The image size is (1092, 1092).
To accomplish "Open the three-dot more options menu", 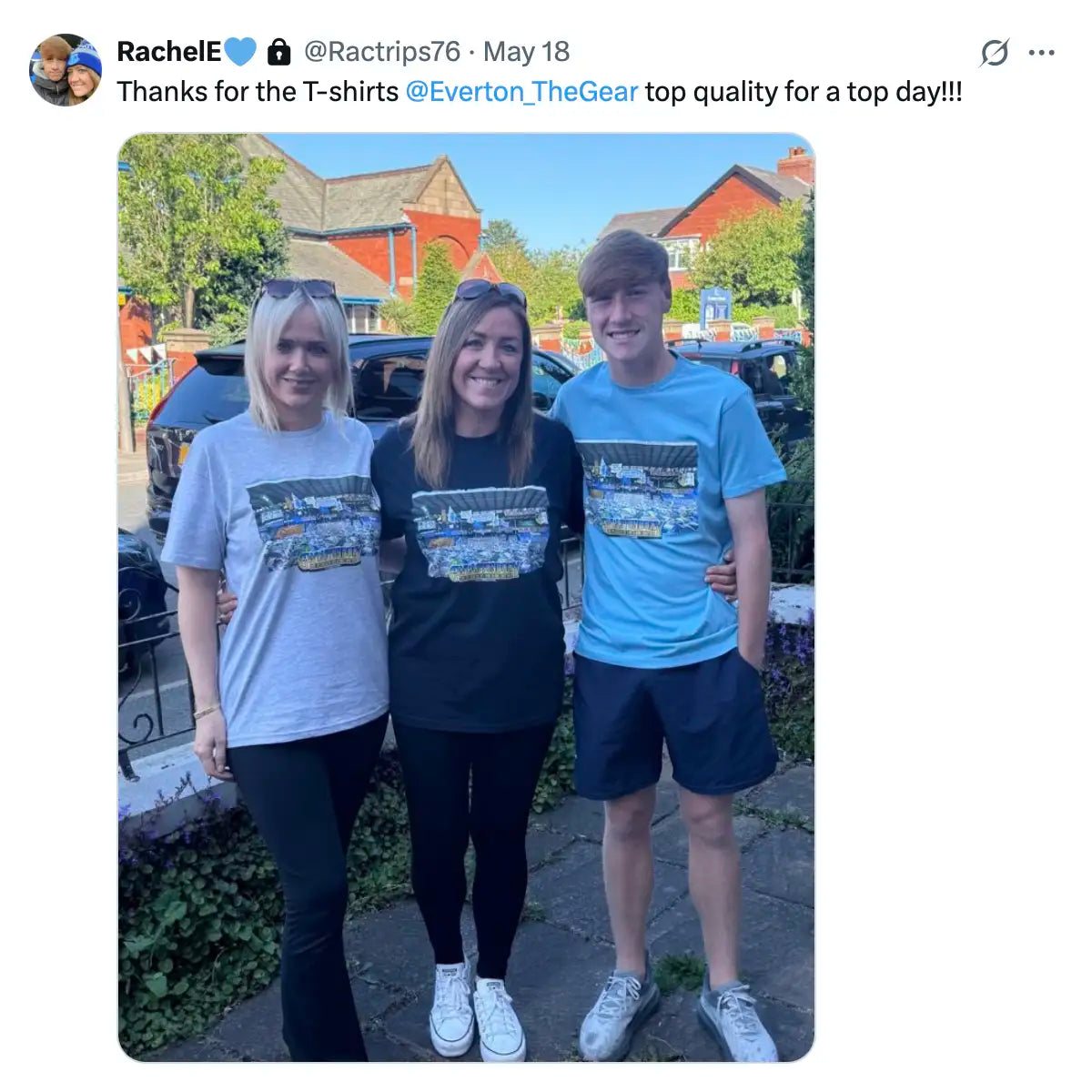I will click(x=1042, y=53).
